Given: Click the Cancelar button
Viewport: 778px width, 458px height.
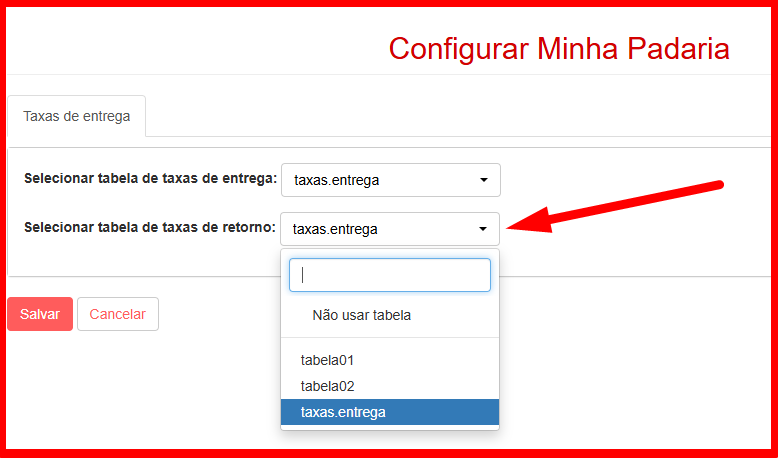Looking at the screenshot, I should point(118,314).
